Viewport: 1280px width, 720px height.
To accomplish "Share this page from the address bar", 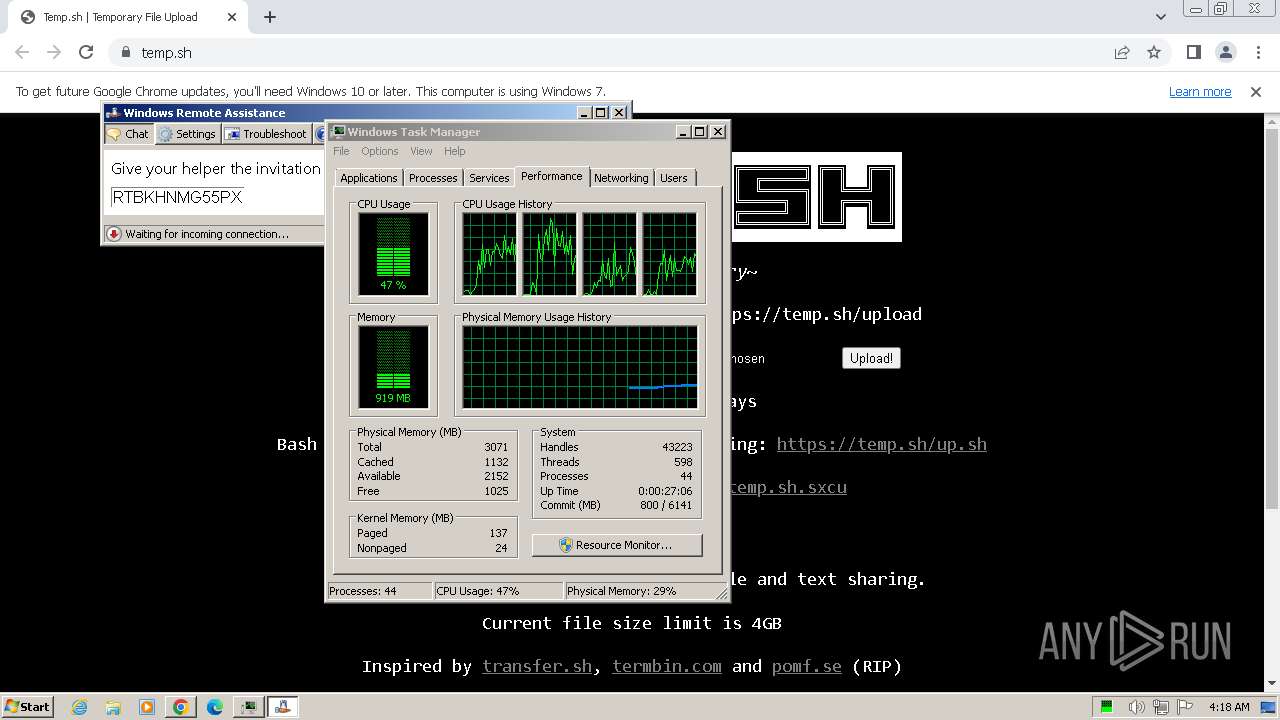I will click(1122, 53).
